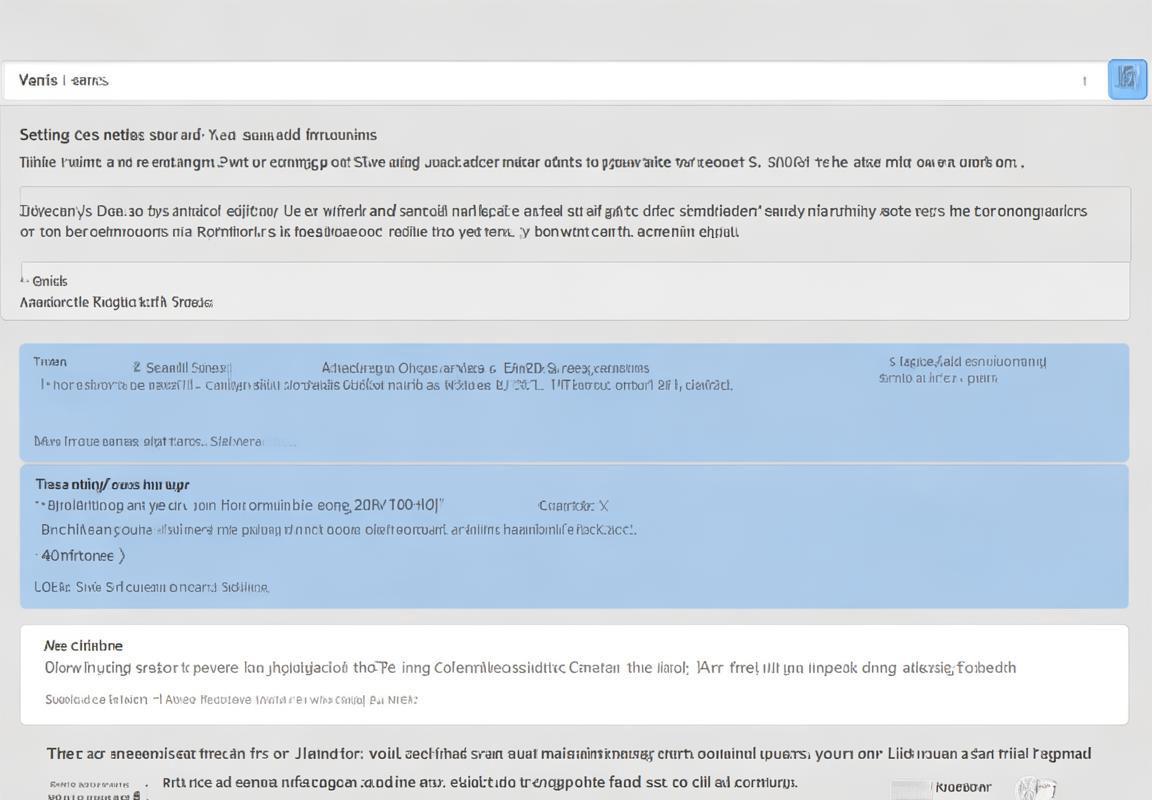
Task: Click the gray thumbnail left of bottom-right label
Action: click(x=909, y=789)
